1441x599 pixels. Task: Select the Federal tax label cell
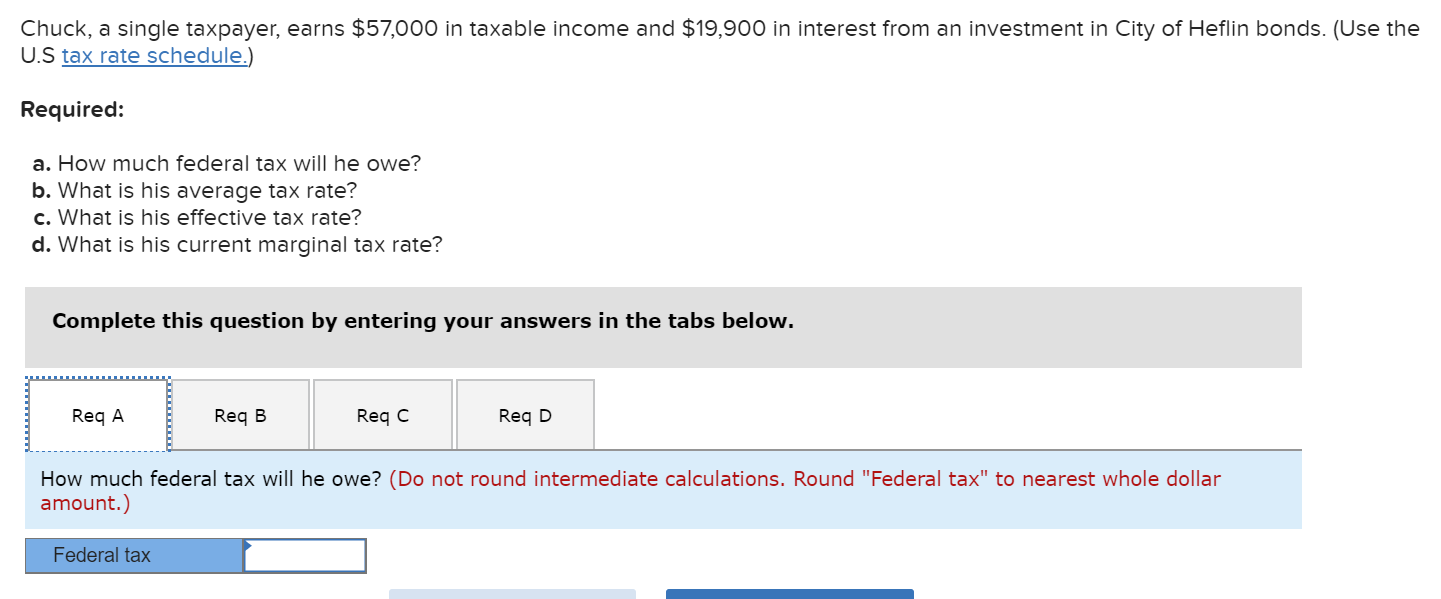135,555
